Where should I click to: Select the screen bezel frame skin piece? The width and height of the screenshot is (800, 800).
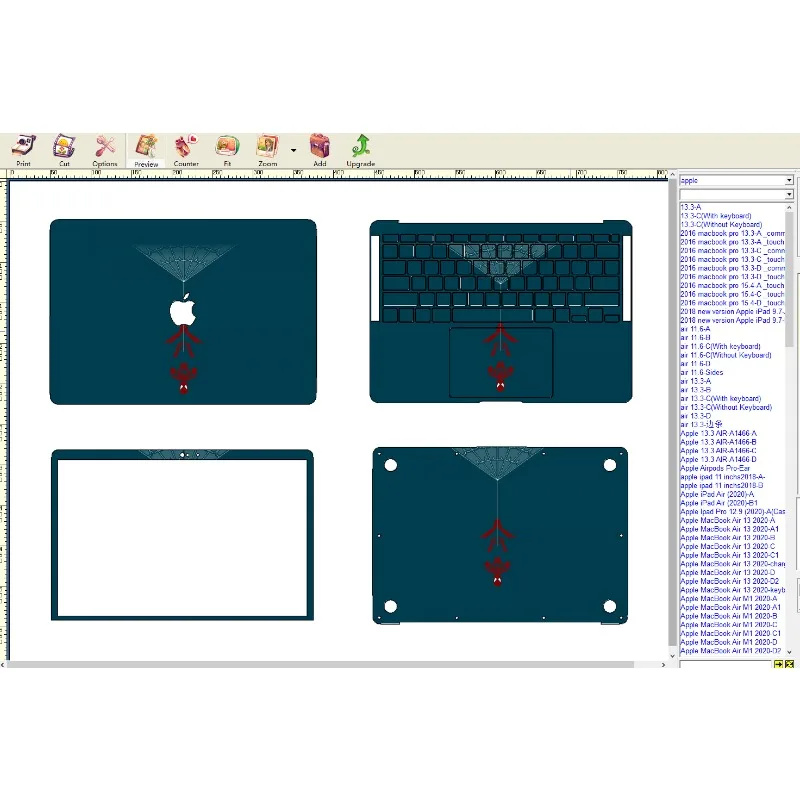(182, 535)
